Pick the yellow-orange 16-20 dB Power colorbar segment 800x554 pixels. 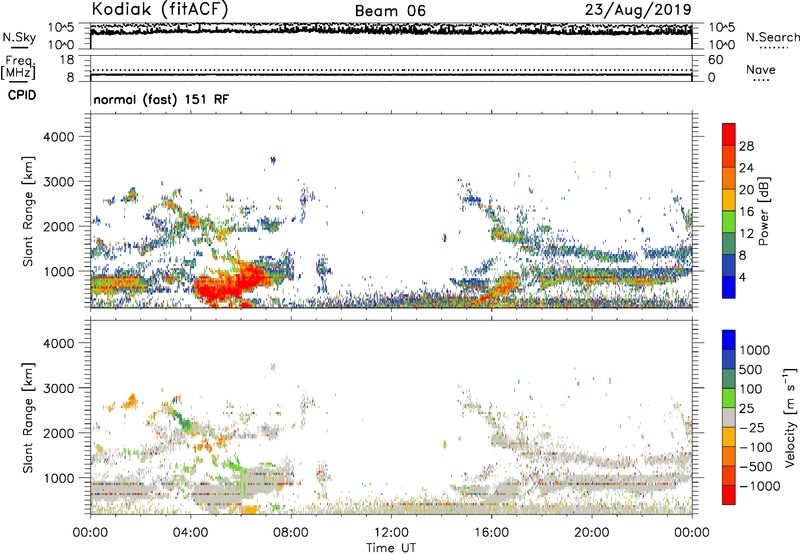(729, 200)
